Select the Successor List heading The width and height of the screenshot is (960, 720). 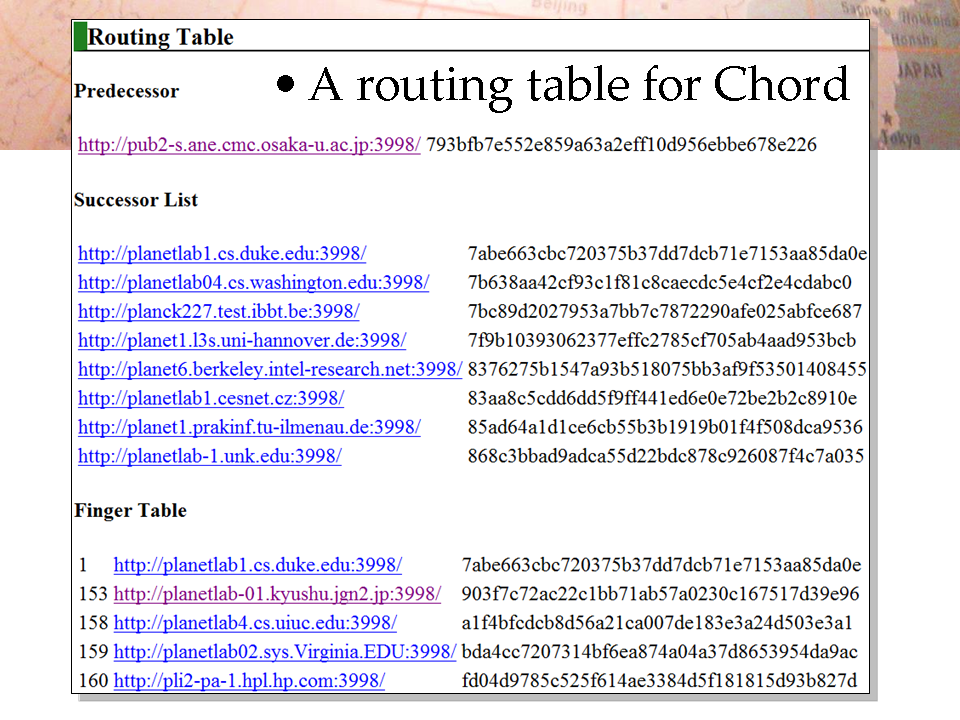pos(136,200)
